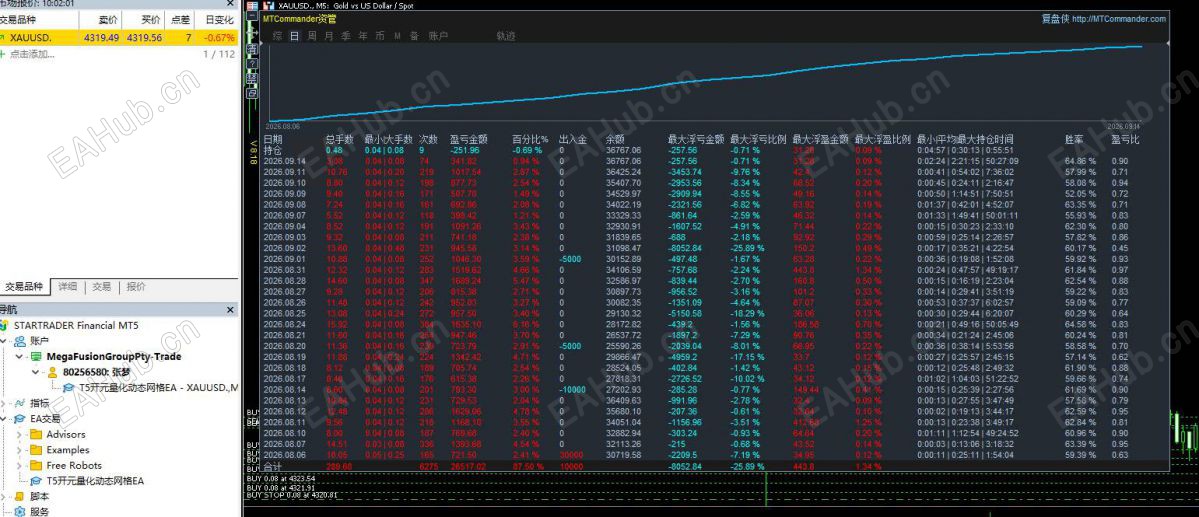Image resolution: width=1199 pixels, height=517 pixels.
Task: Switch to the 交易品种 tab
Action: [24, 287]
